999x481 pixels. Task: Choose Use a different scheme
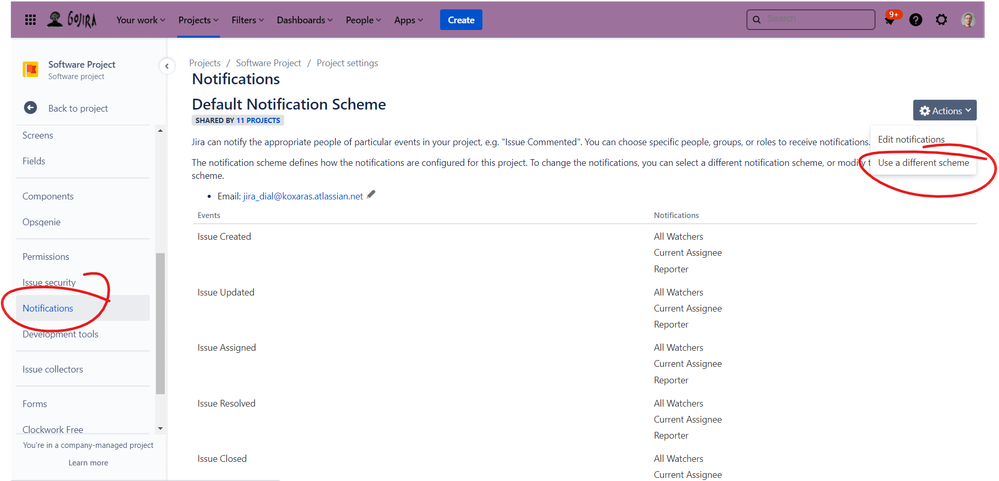923,162
